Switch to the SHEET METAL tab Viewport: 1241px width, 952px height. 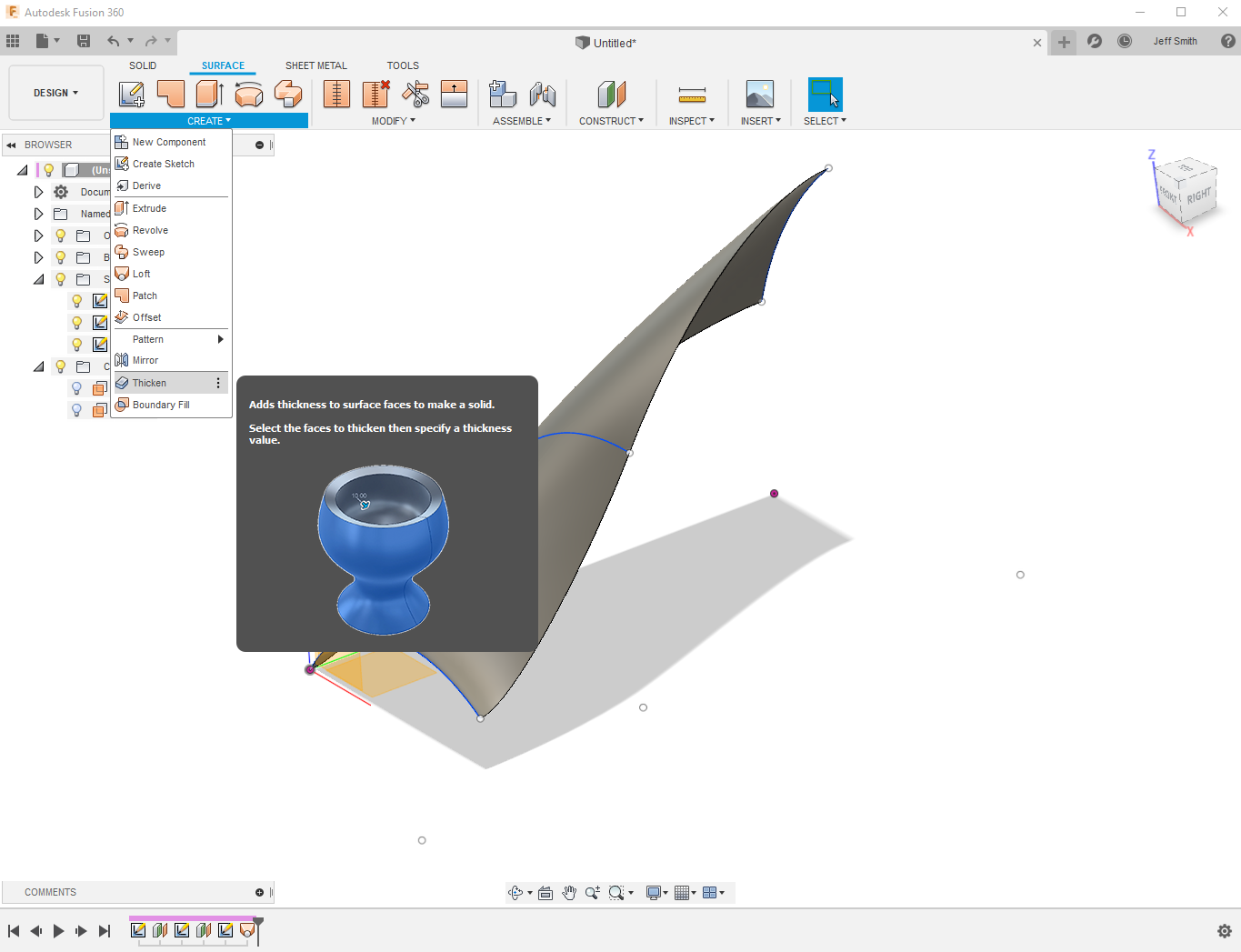point(315,65)
